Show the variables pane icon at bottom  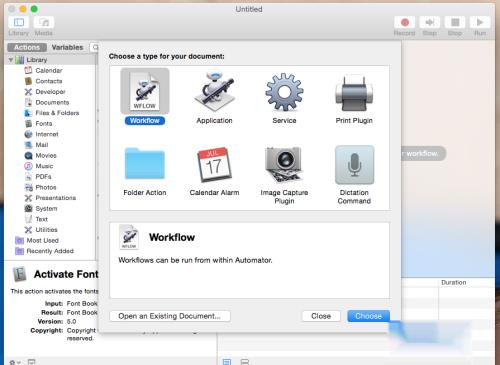click(x=245, y=362)
